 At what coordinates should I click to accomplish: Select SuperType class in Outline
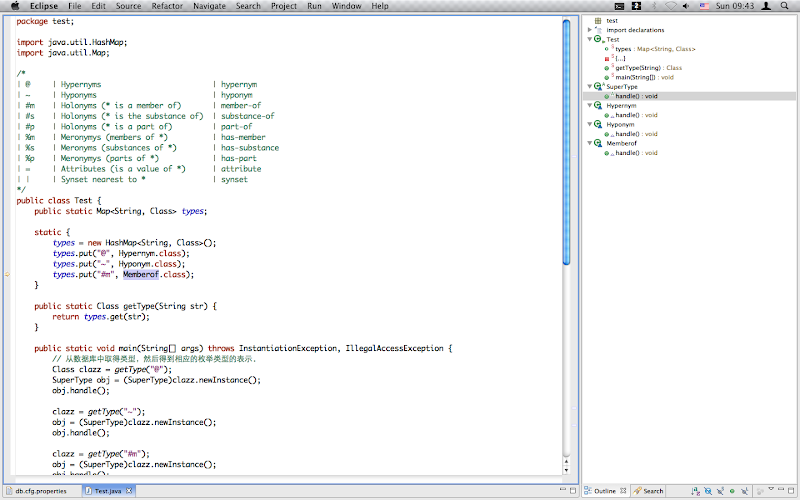[622, 87]
